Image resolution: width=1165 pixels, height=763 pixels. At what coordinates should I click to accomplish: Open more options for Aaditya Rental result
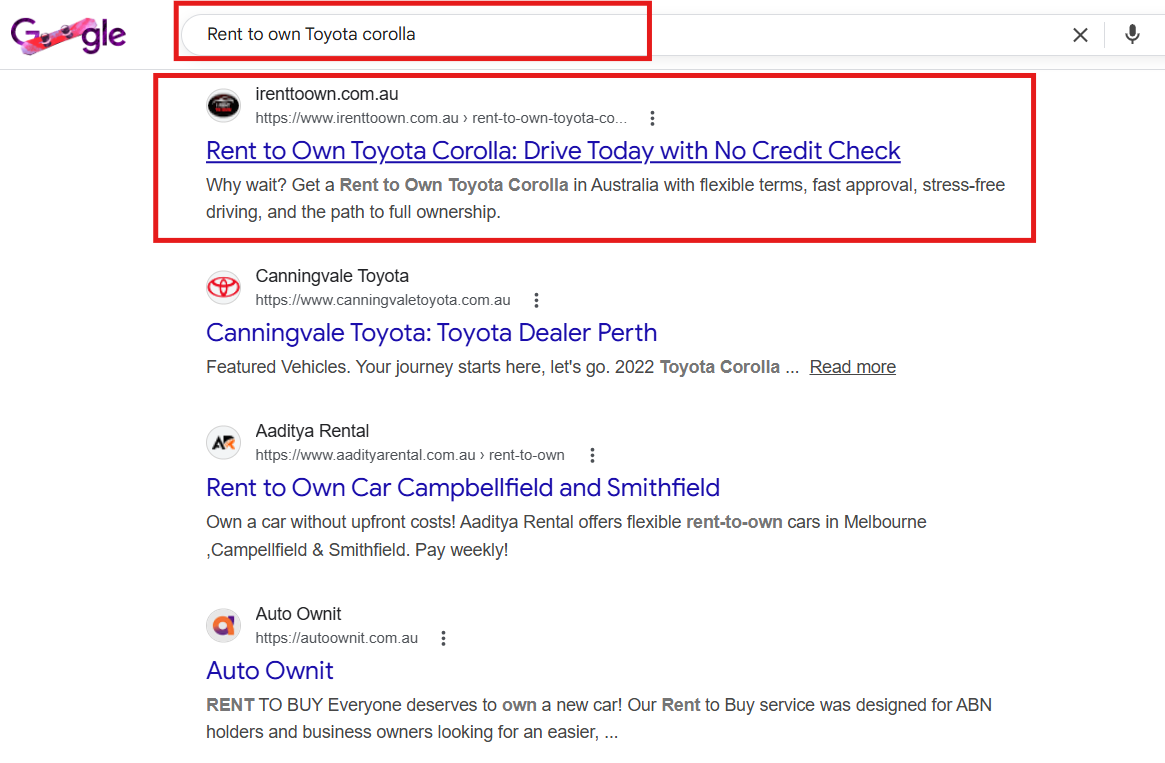coord(592,455)
